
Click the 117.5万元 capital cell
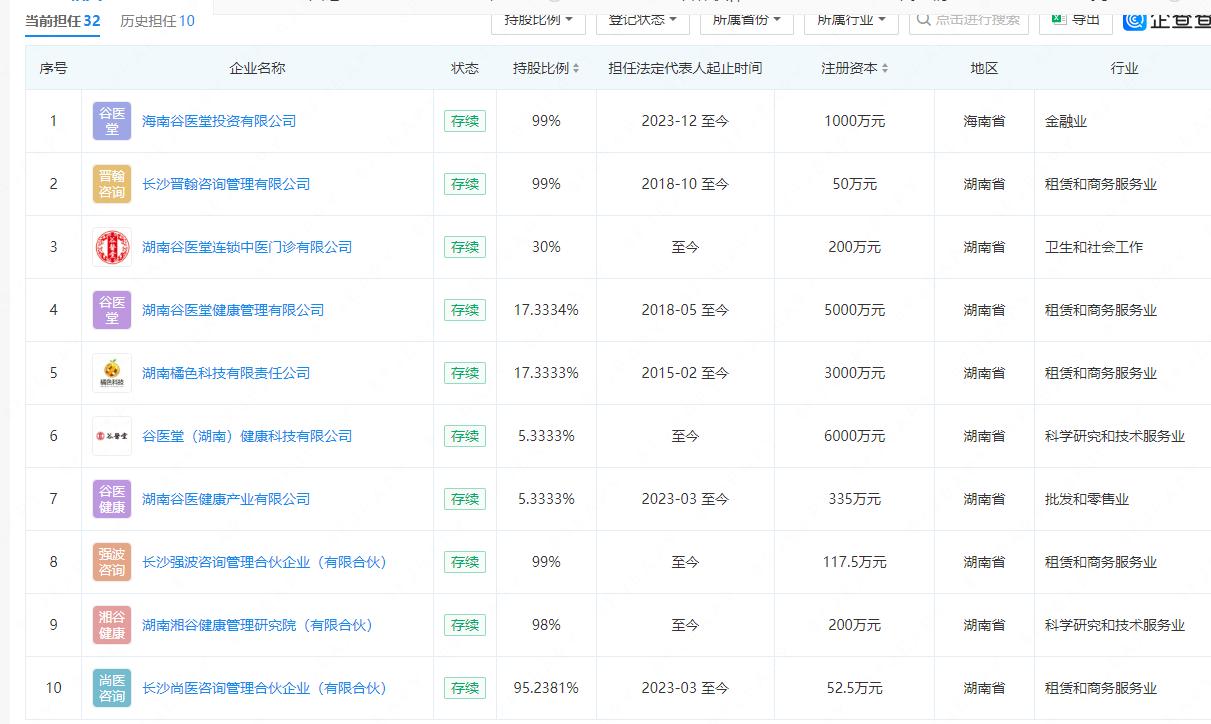[x=854, y=562]
